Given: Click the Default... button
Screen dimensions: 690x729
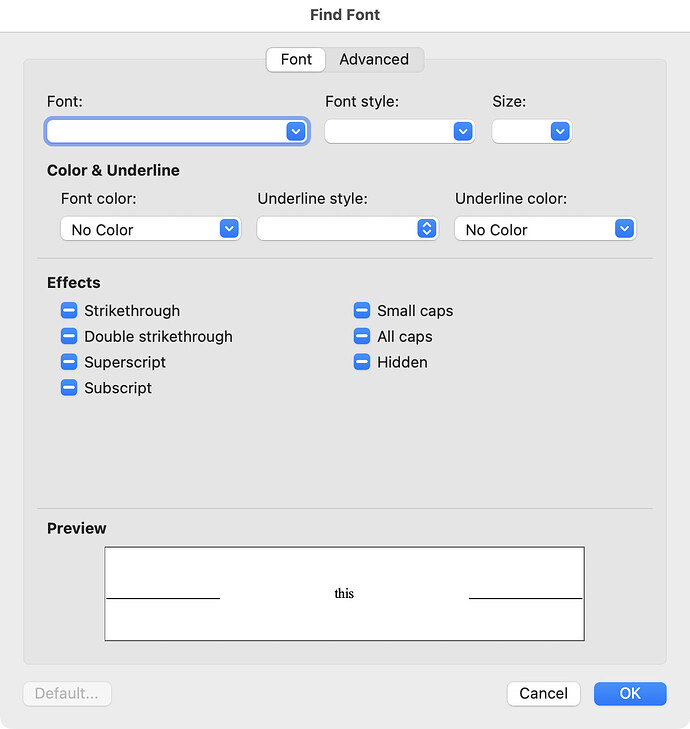Looking at the screenshot, I should pos(67,693).
